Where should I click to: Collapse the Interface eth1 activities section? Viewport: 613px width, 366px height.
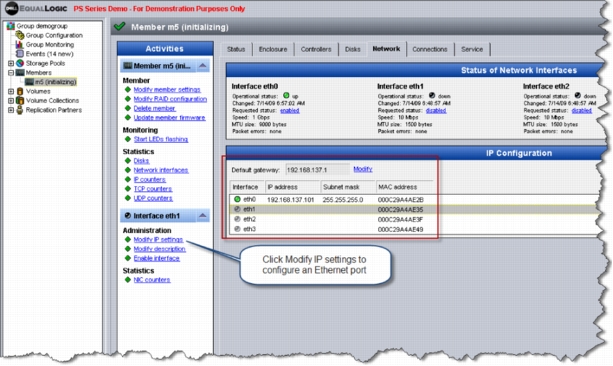point(203,215)
